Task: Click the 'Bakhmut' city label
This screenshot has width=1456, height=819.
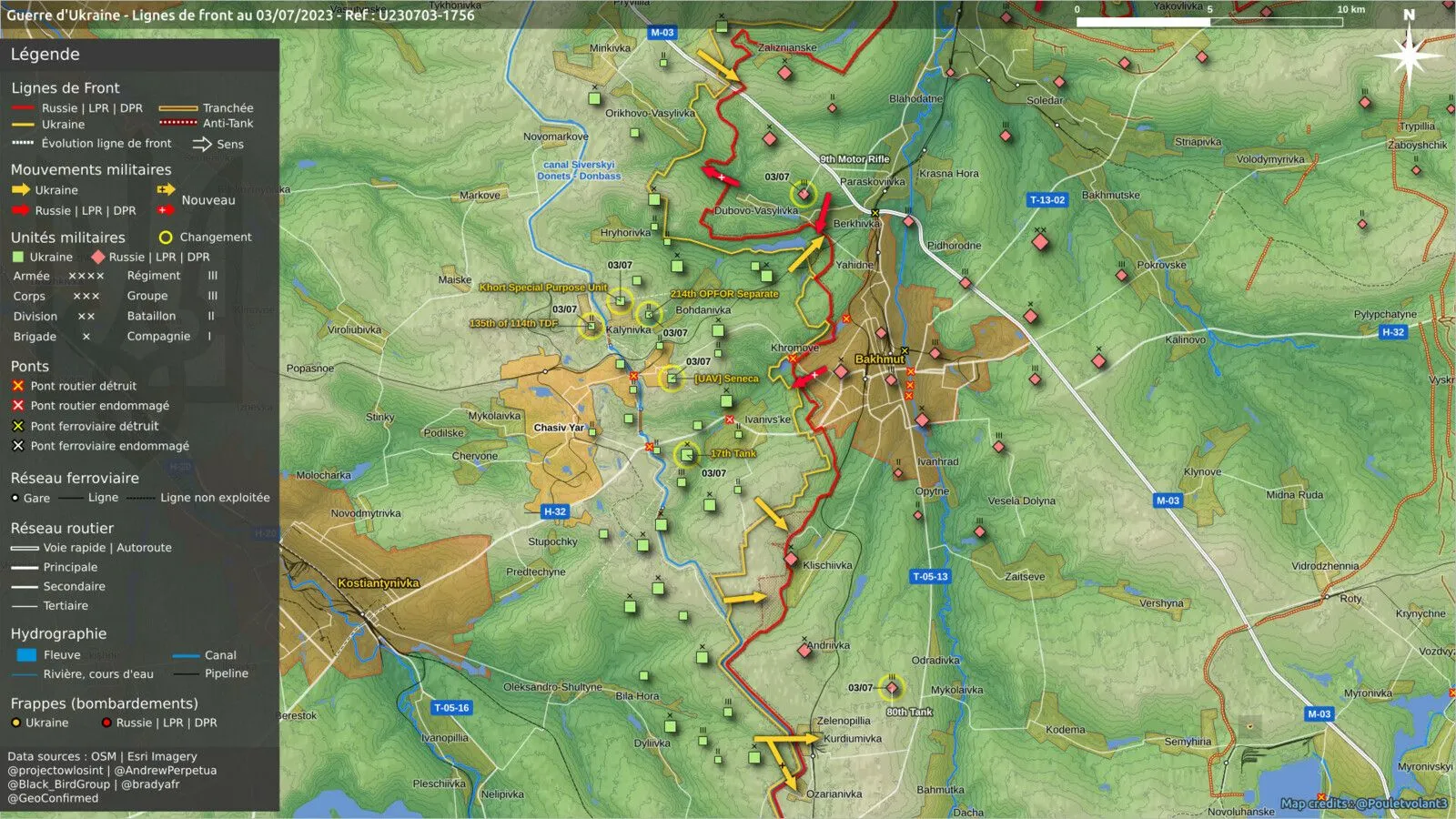Action: pyautogui.click(x=880, y=359)
